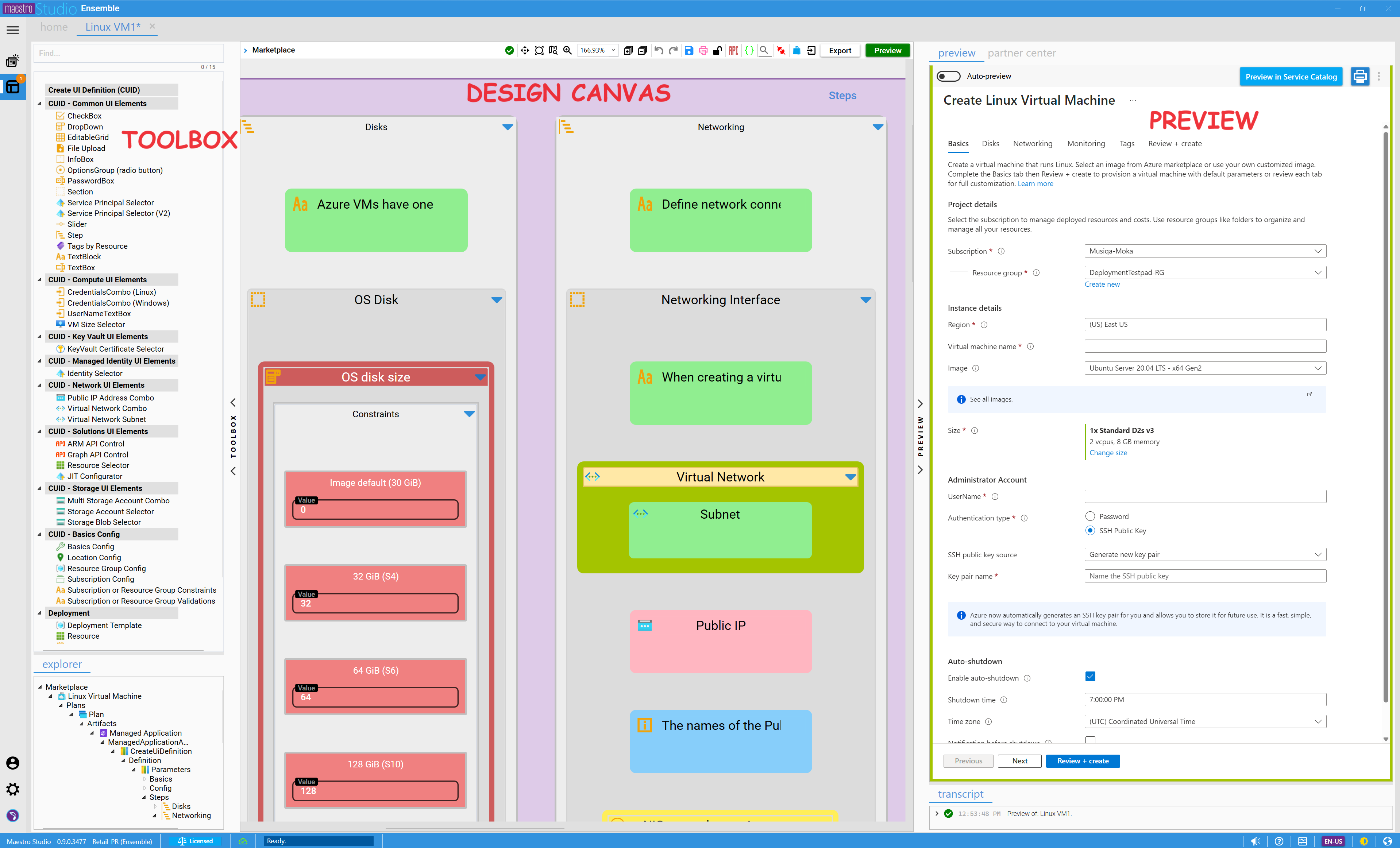Switch to the partner center tab

click(x=1022, y=53)
